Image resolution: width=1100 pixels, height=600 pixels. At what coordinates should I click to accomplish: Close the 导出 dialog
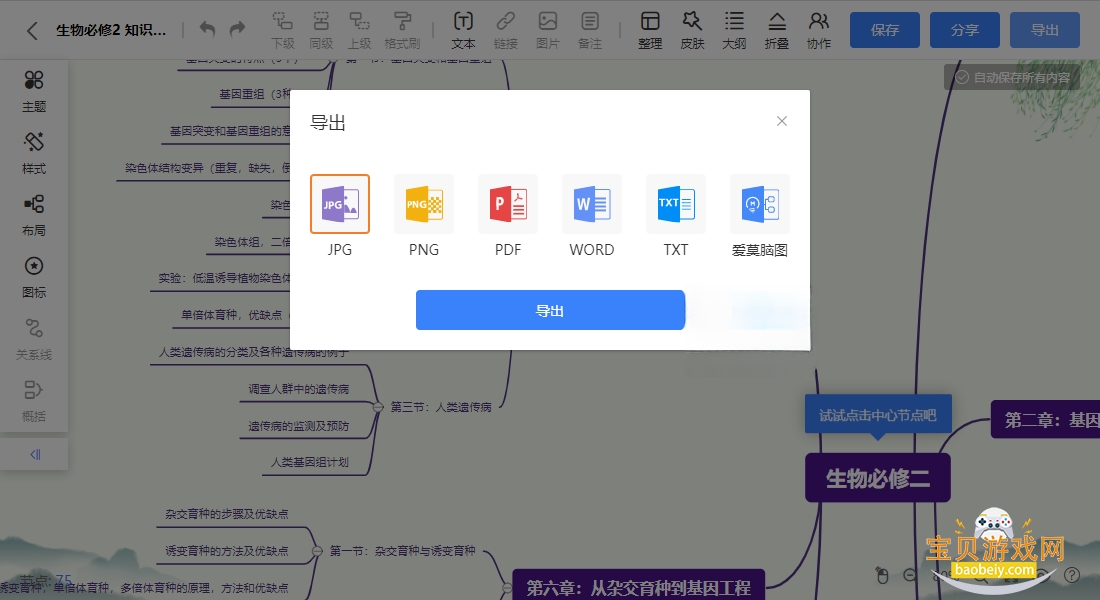(x=782, y=121)
